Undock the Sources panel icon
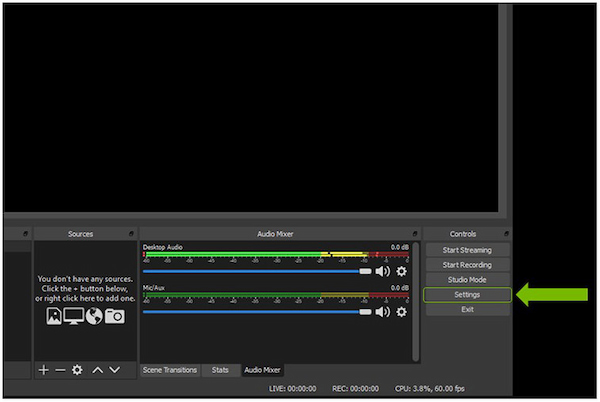This screenshot has width=600, height=402. click(131, 233)
